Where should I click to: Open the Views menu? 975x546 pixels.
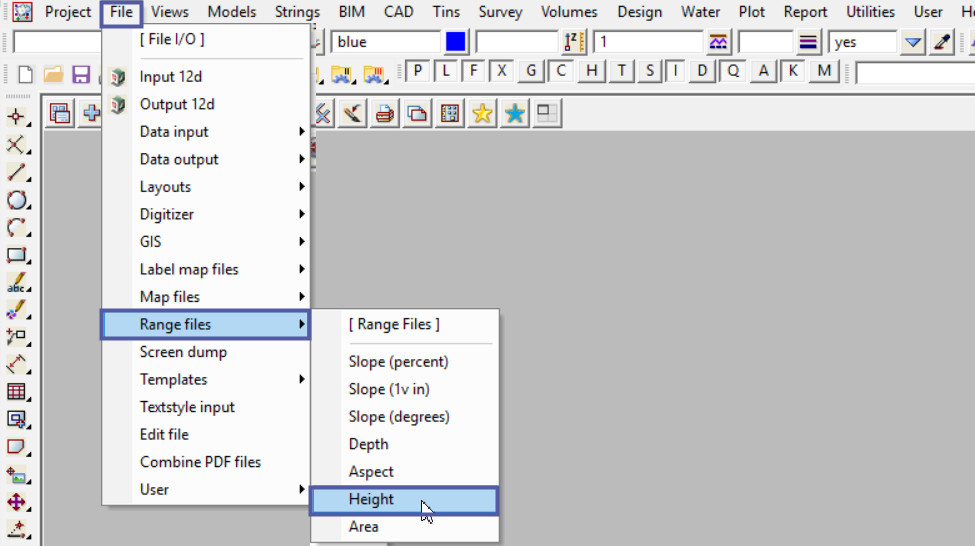point(169,12)
